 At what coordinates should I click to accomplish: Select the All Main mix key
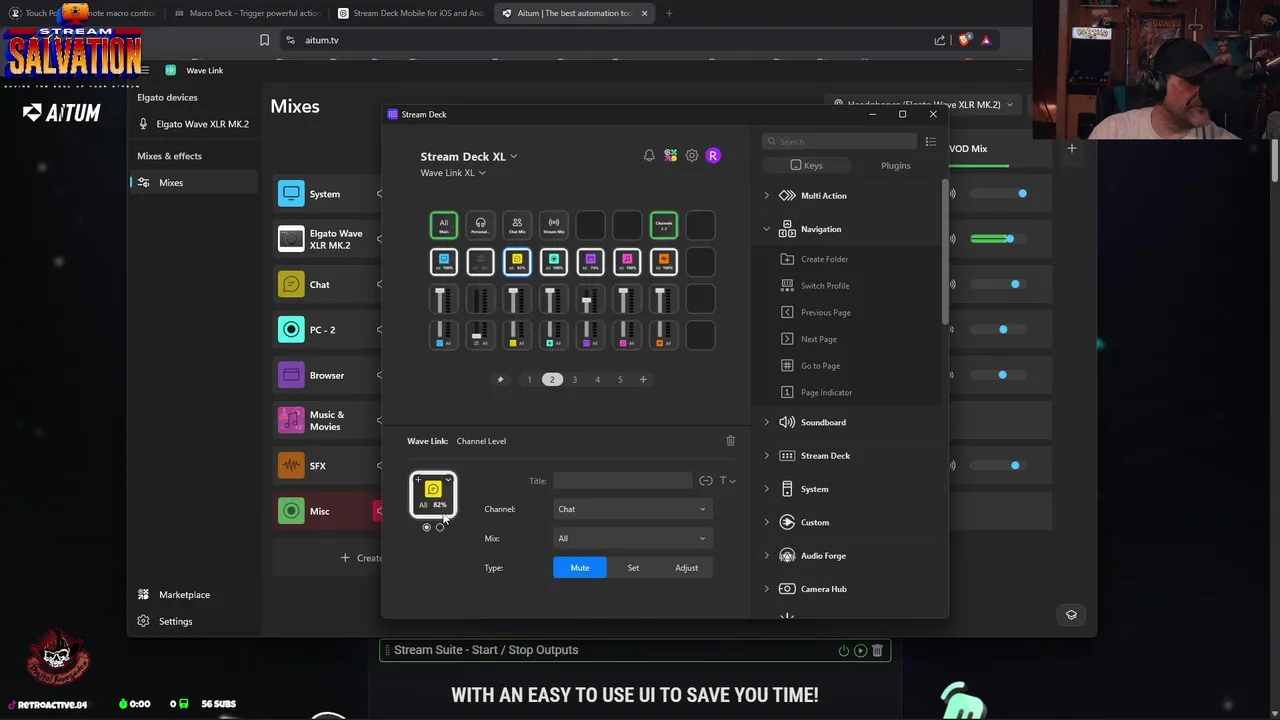coord(444,226)
